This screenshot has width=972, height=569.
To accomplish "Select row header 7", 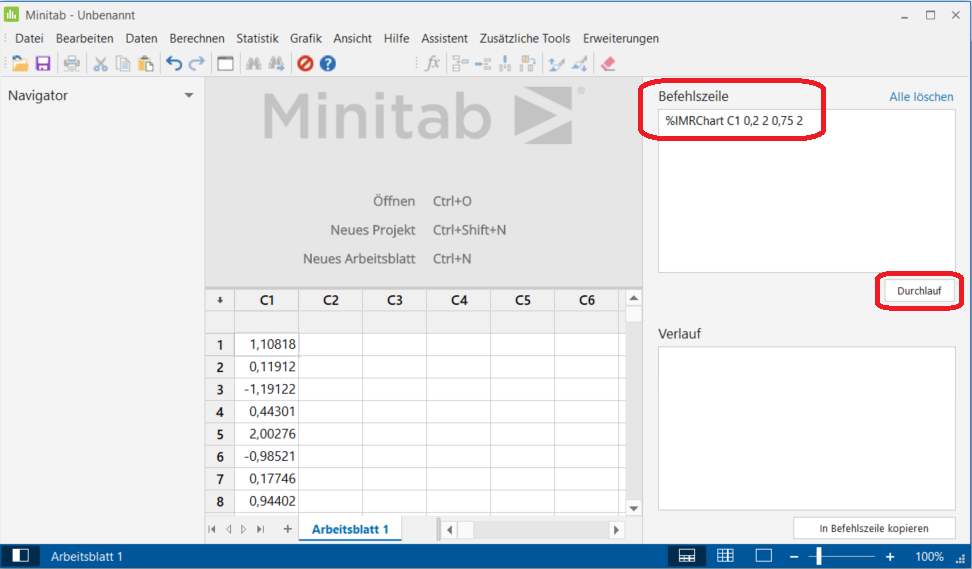I will pyautogui.click(x=219, y=479).
